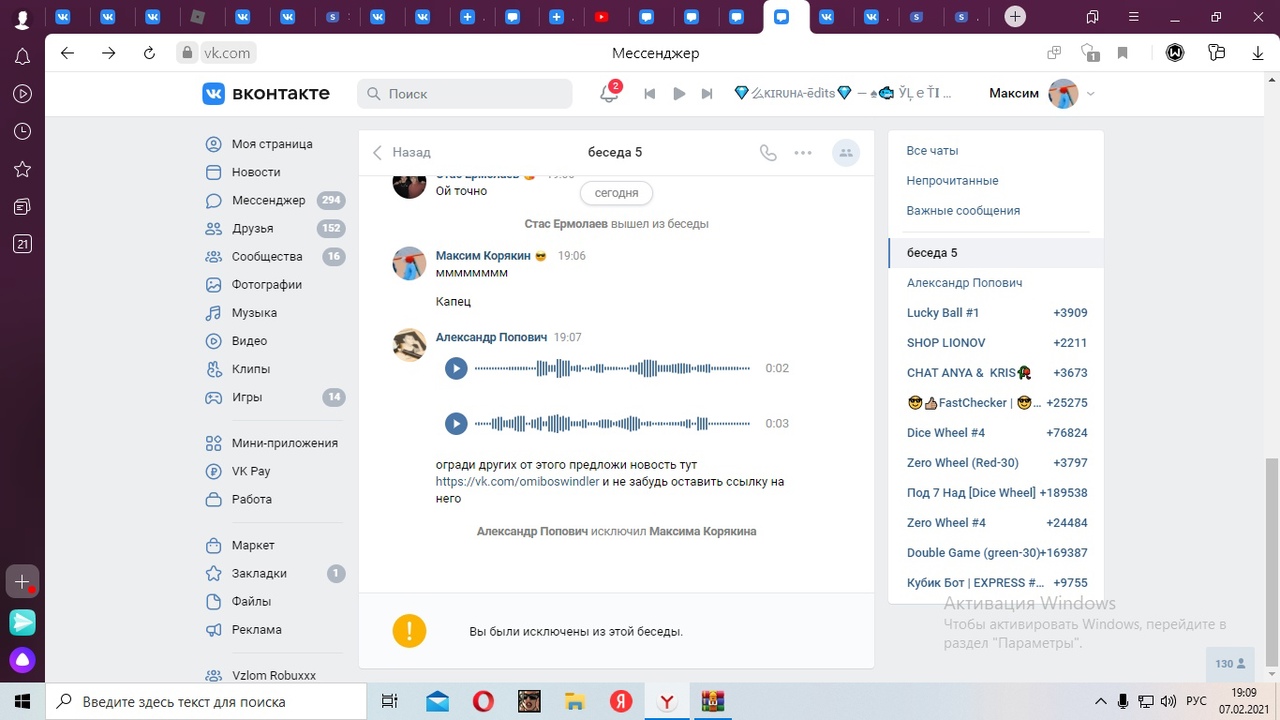Expand the Максим profile dropdown

[x=1090, y=94]
